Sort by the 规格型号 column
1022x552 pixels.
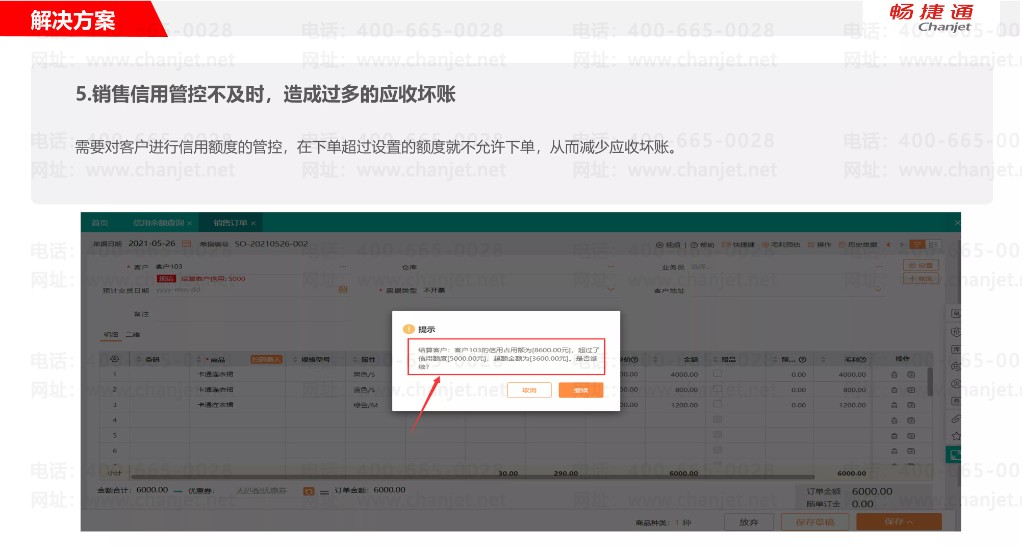pyautogui.click(x=295, y=360)
